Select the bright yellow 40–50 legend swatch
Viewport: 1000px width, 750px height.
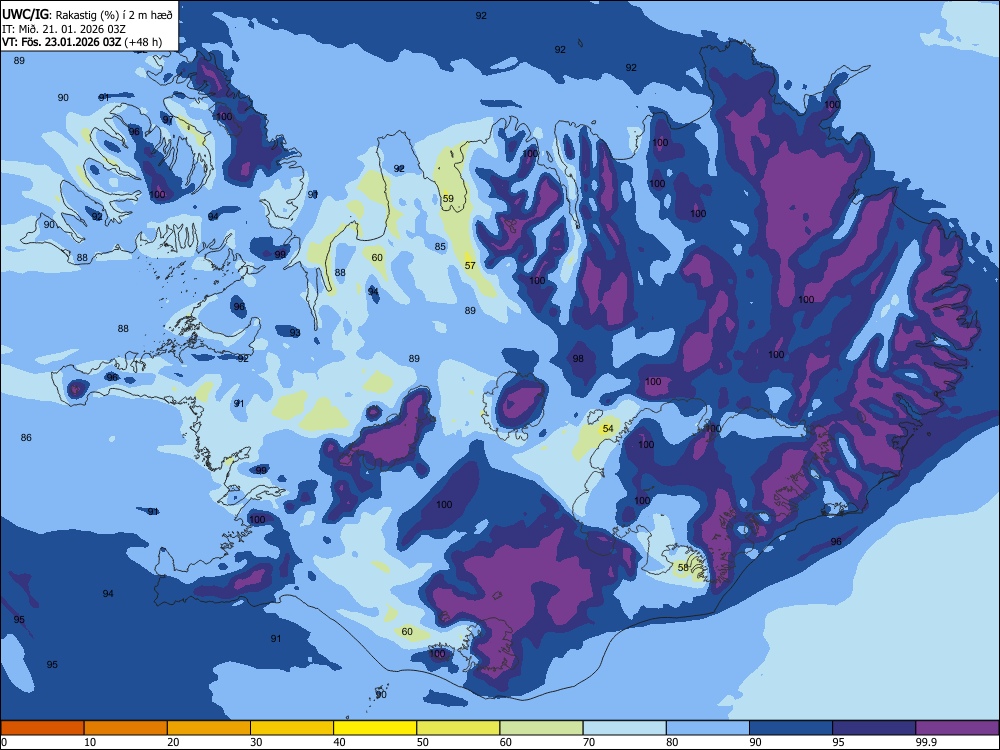pyautogui.click(x=375, y=728)
